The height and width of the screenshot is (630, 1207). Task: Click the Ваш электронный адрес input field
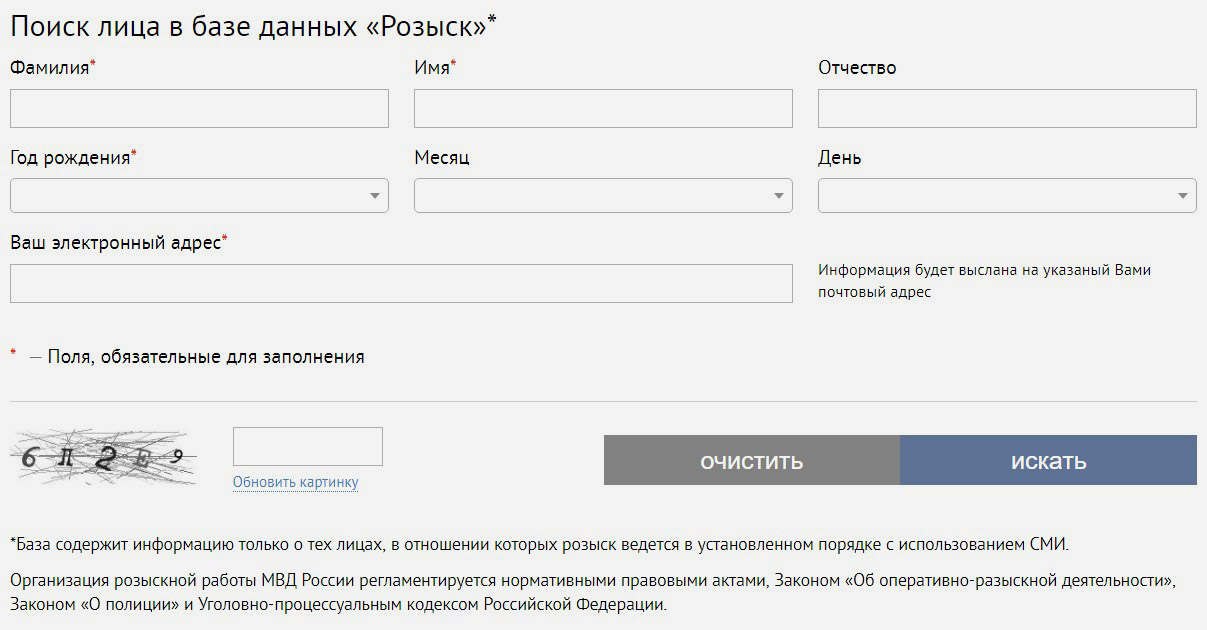[x=401, y=283]
